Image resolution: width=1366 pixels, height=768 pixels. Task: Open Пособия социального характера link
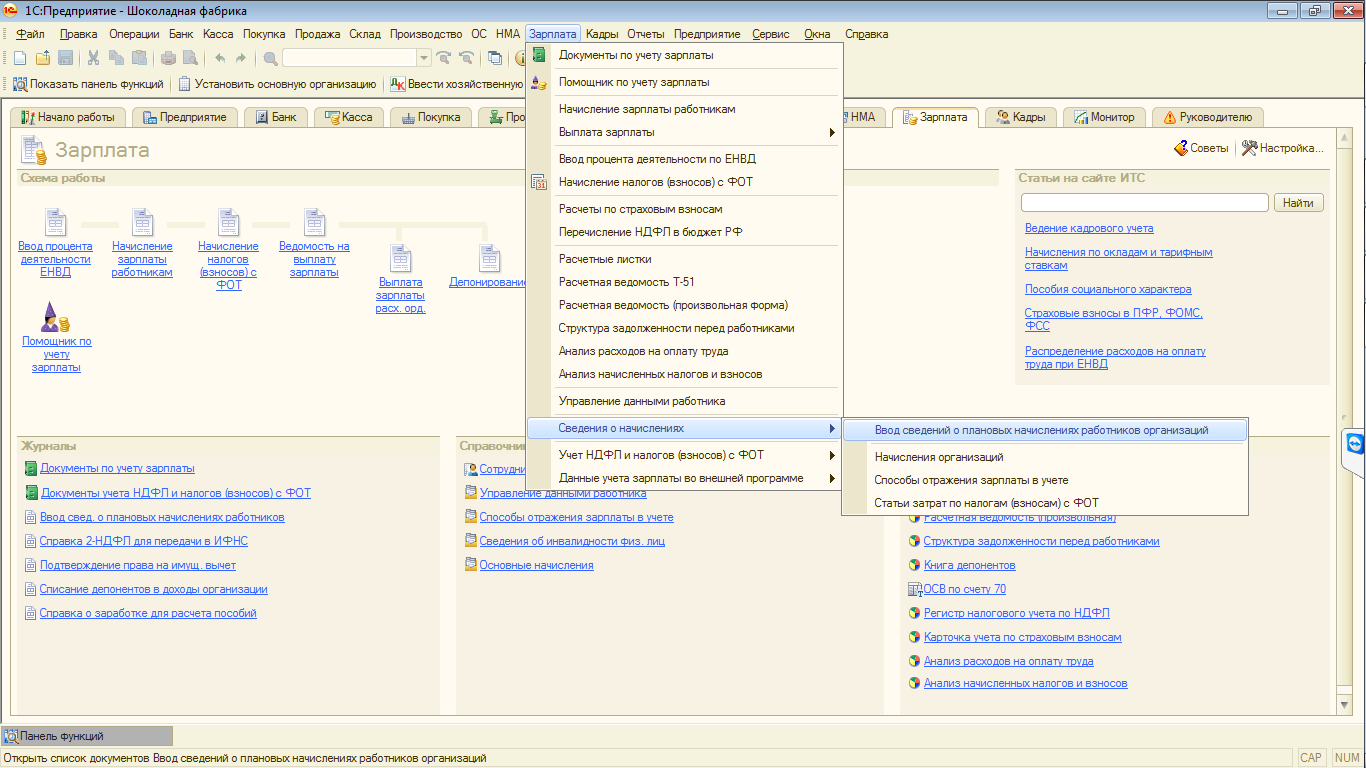click(x=1108, y=289)
